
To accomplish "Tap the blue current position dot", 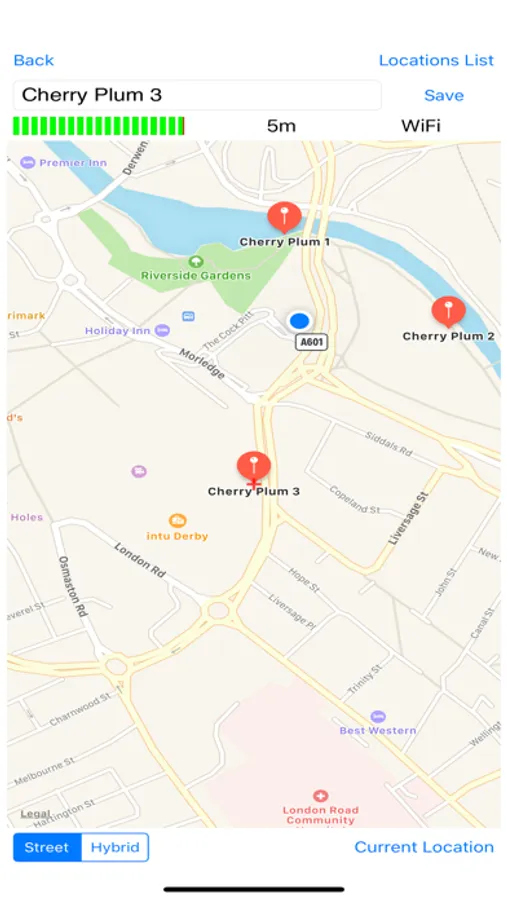I will [x=299, y=321].
